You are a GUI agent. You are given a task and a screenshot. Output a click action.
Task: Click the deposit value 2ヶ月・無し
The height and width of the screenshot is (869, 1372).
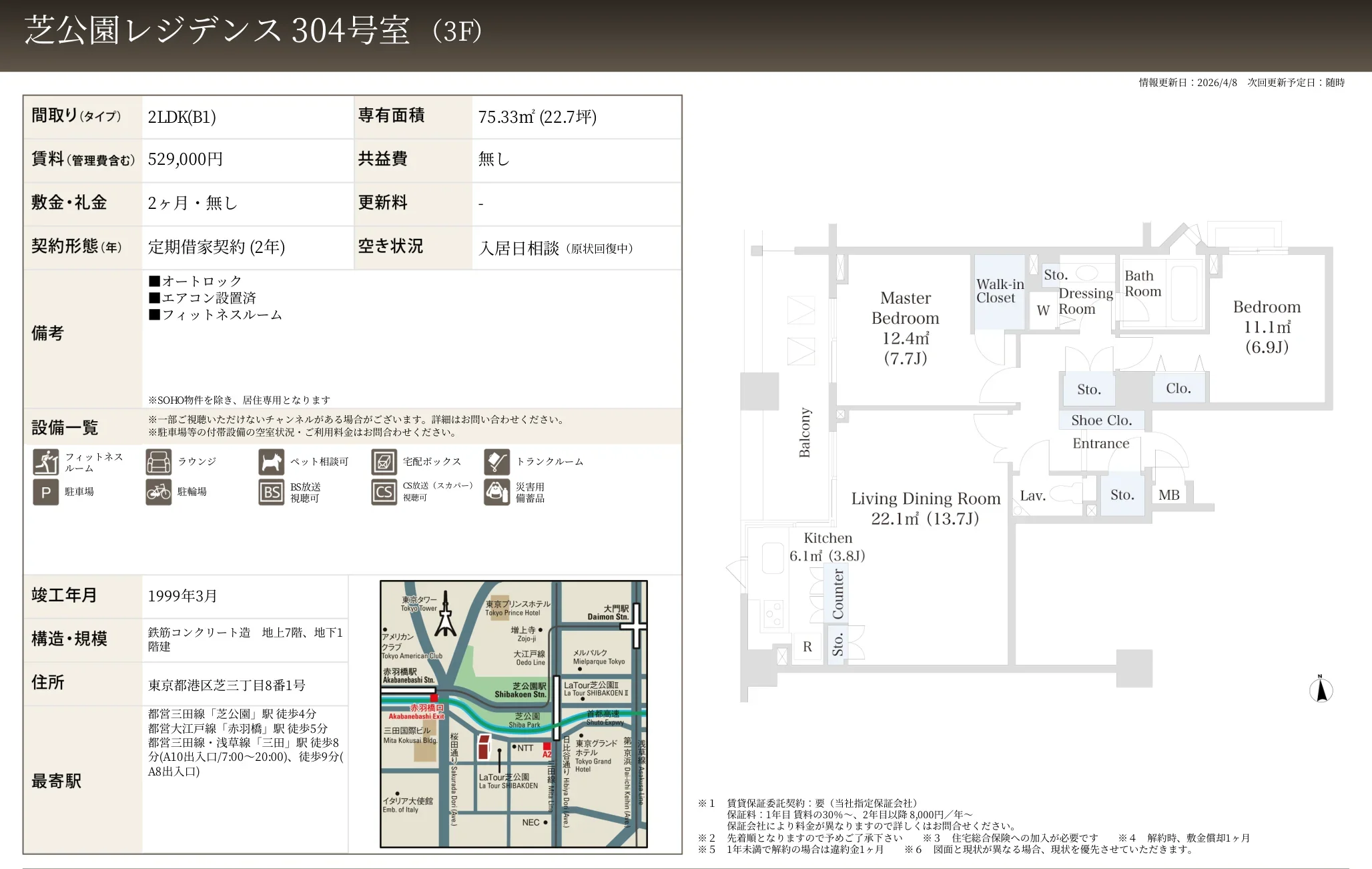tap(193, 203)
